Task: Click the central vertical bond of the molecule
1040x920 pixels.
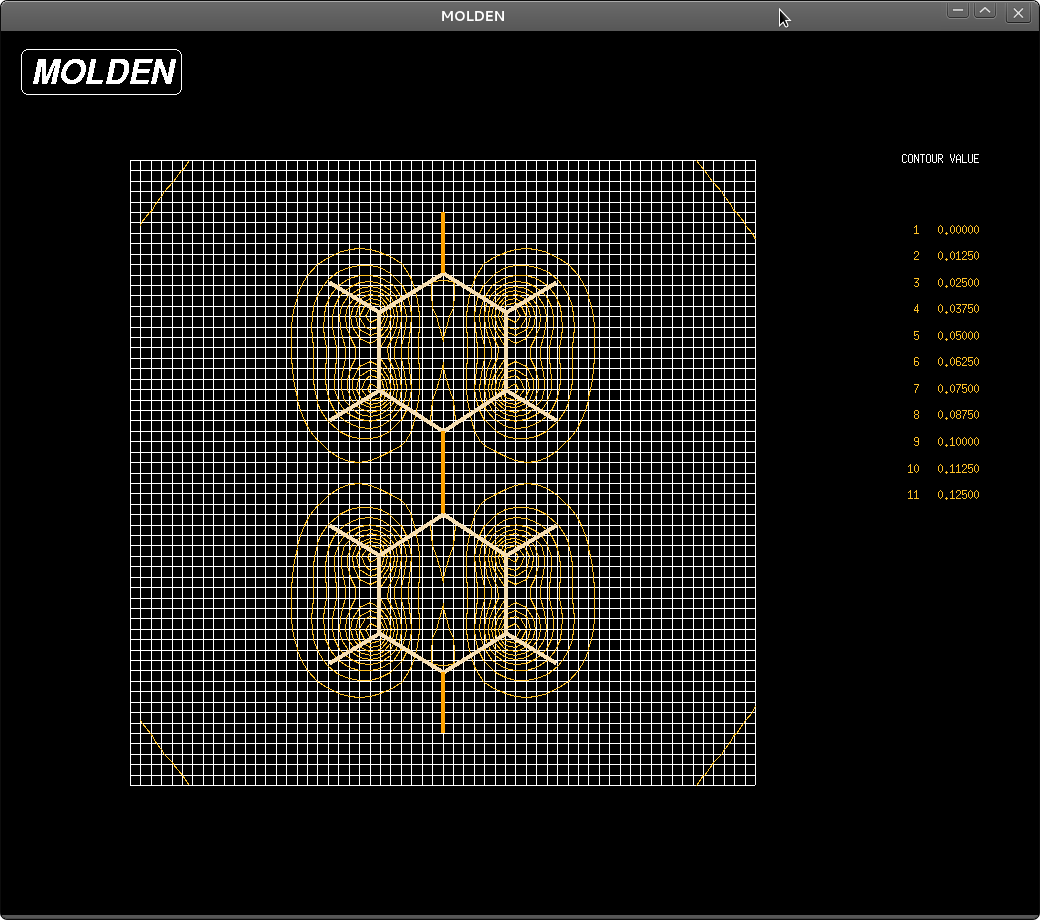Action: pos(442,470)
